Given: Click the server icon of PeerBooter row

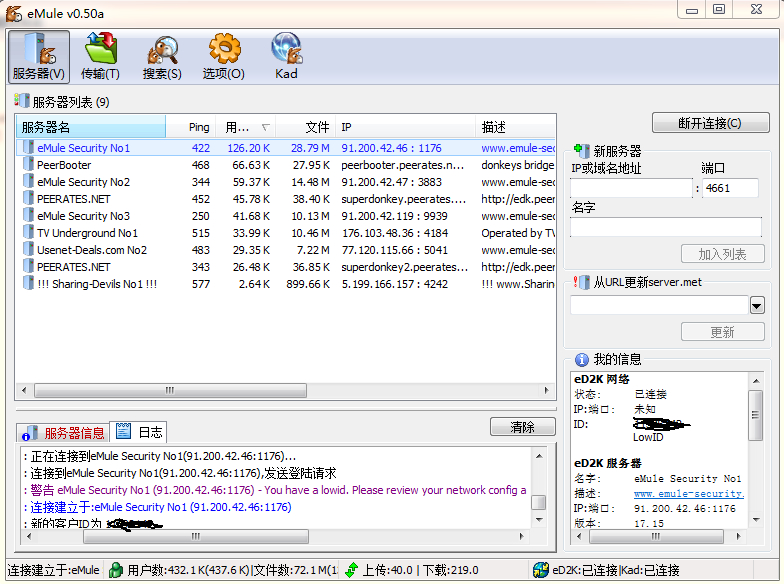Looking at the screenshot, I should (28, 164).
